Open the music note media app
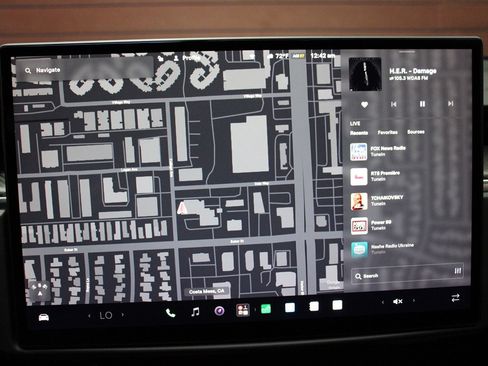 tap(195, 312)
